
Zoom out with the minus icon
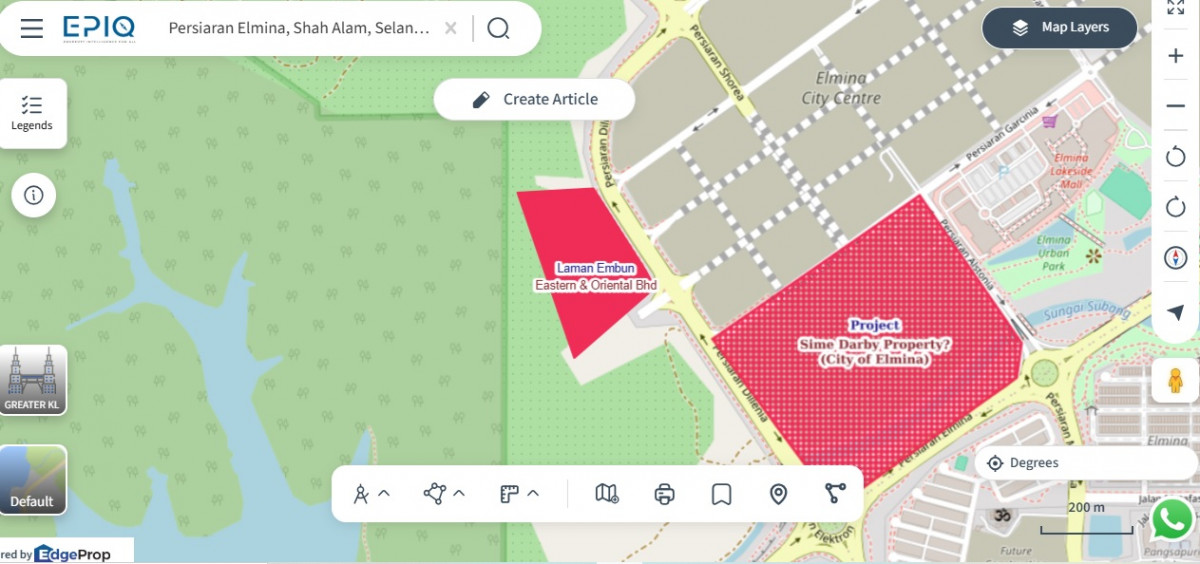[1176, 106]
